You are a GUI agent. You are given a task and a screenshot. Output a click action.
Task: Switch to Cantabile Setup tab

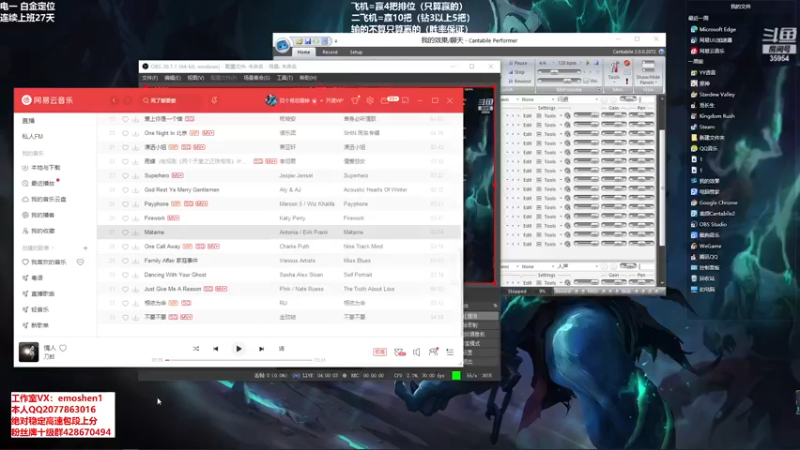pyautogui.click(x=356, y=52)
